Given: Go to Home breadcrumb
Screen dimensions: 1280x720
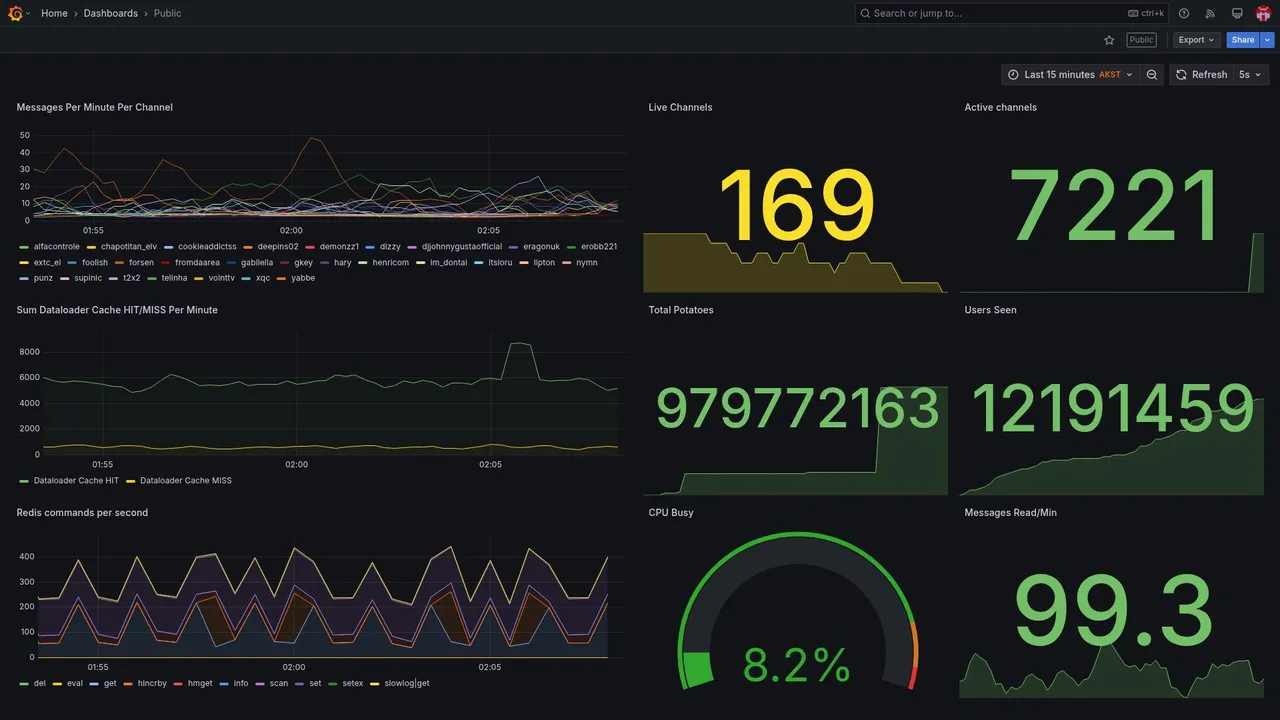Looking at the screenshot, I should click(54, 13).
